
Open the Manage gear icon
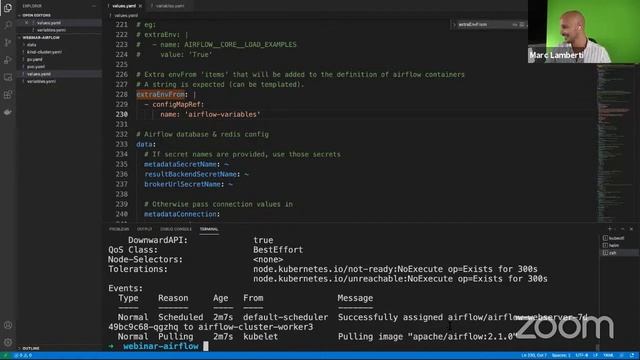(x=8, y=342)
